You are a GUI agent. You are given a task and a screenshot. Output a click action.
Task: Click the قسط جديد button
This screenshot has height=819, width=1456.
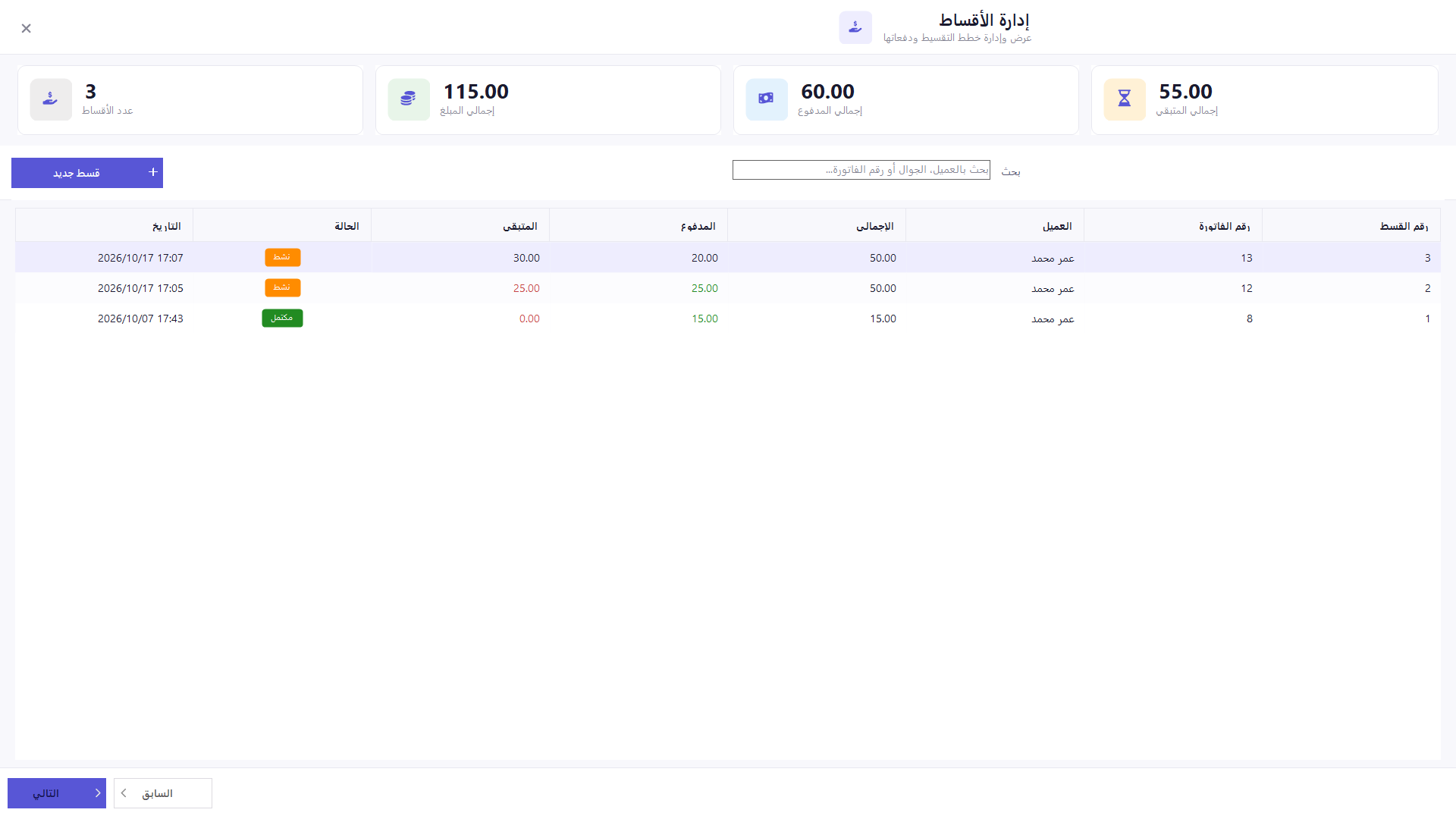point(87,173)
